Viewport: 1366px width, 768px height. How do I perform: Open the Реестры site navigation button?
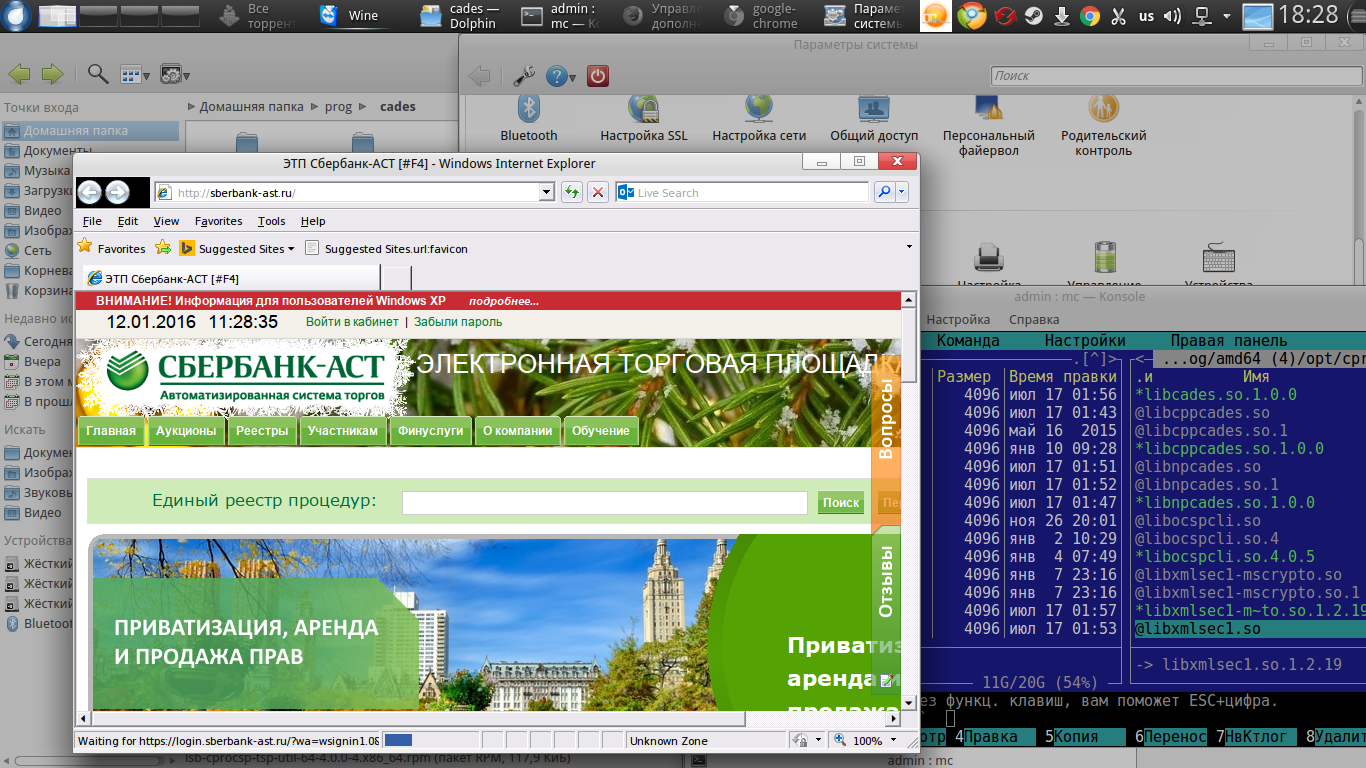point(262,431)
